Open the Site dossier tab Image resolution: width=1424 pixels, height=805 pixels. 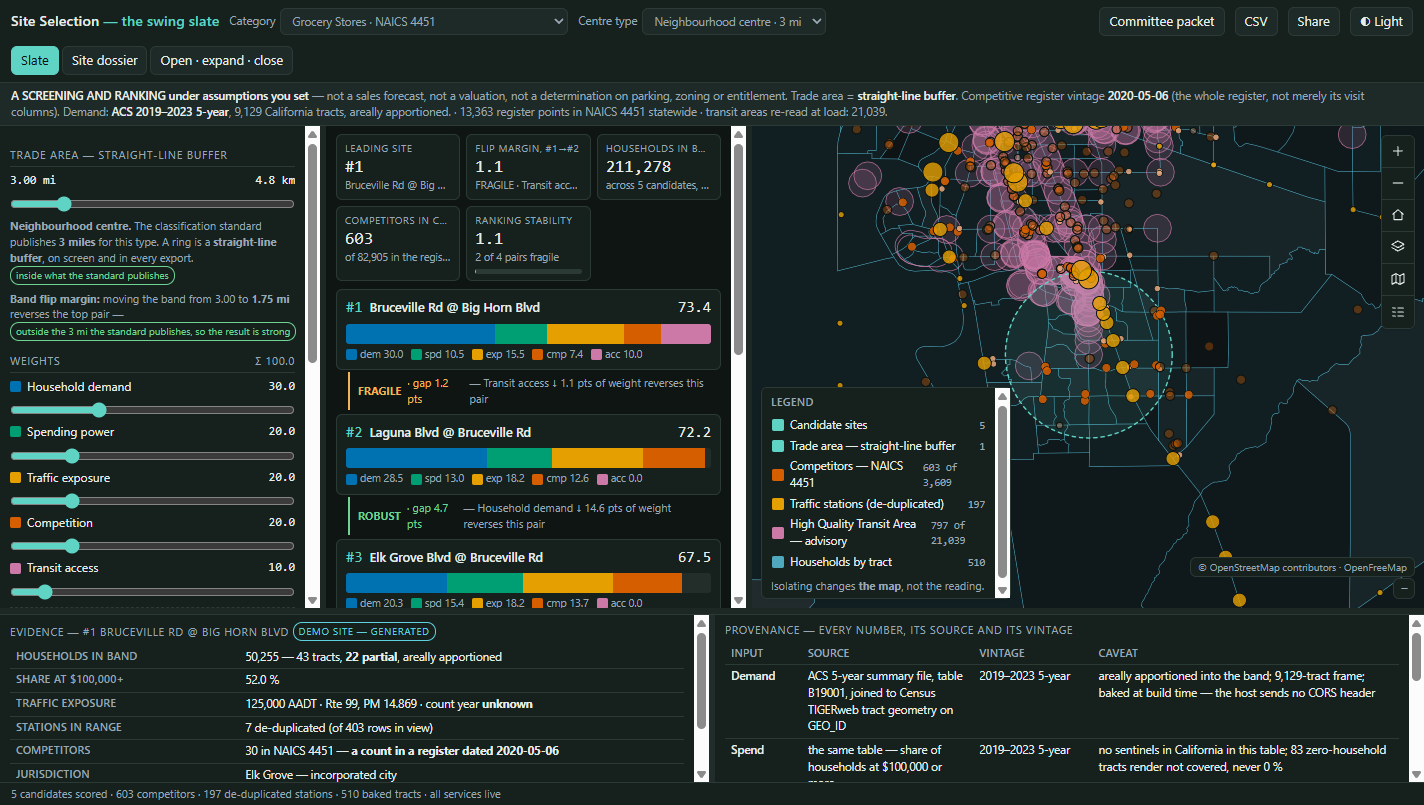[105, 60]
